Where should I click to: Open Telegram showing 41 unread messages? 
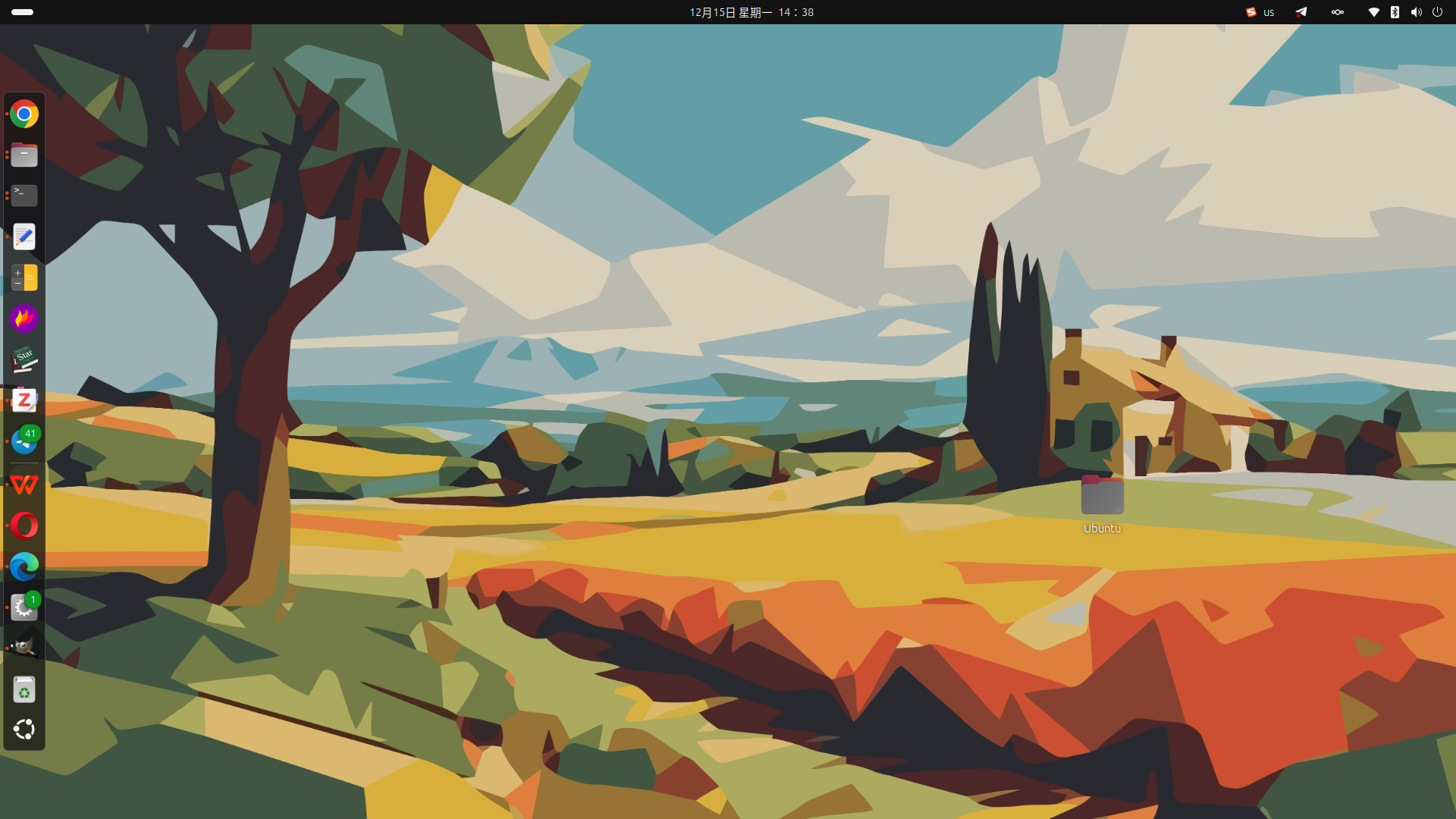tap(24, 441)
